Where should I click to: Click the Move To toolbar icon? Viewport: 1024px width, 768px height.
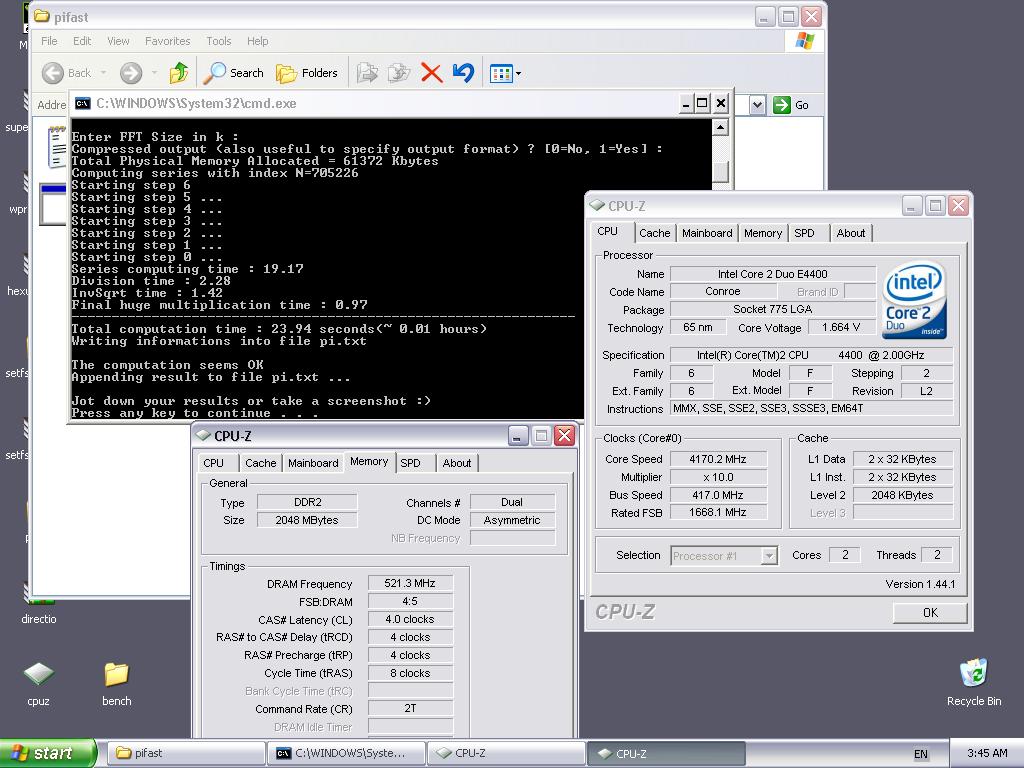367,73
